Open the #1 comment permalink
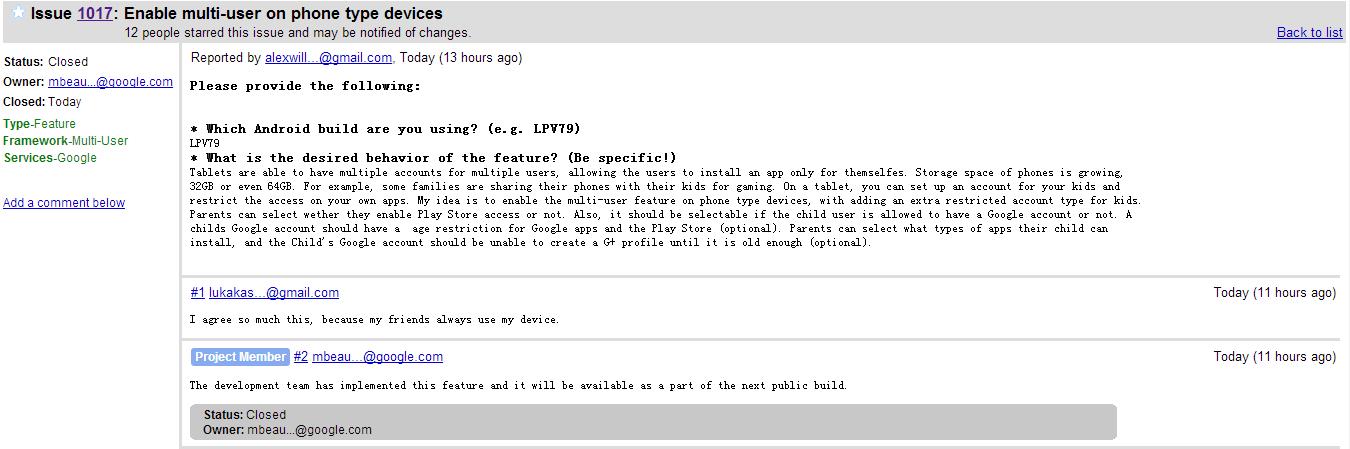The height and width of the screenshot is (449, 1350). pyautogui.click(x=198, y=293)
